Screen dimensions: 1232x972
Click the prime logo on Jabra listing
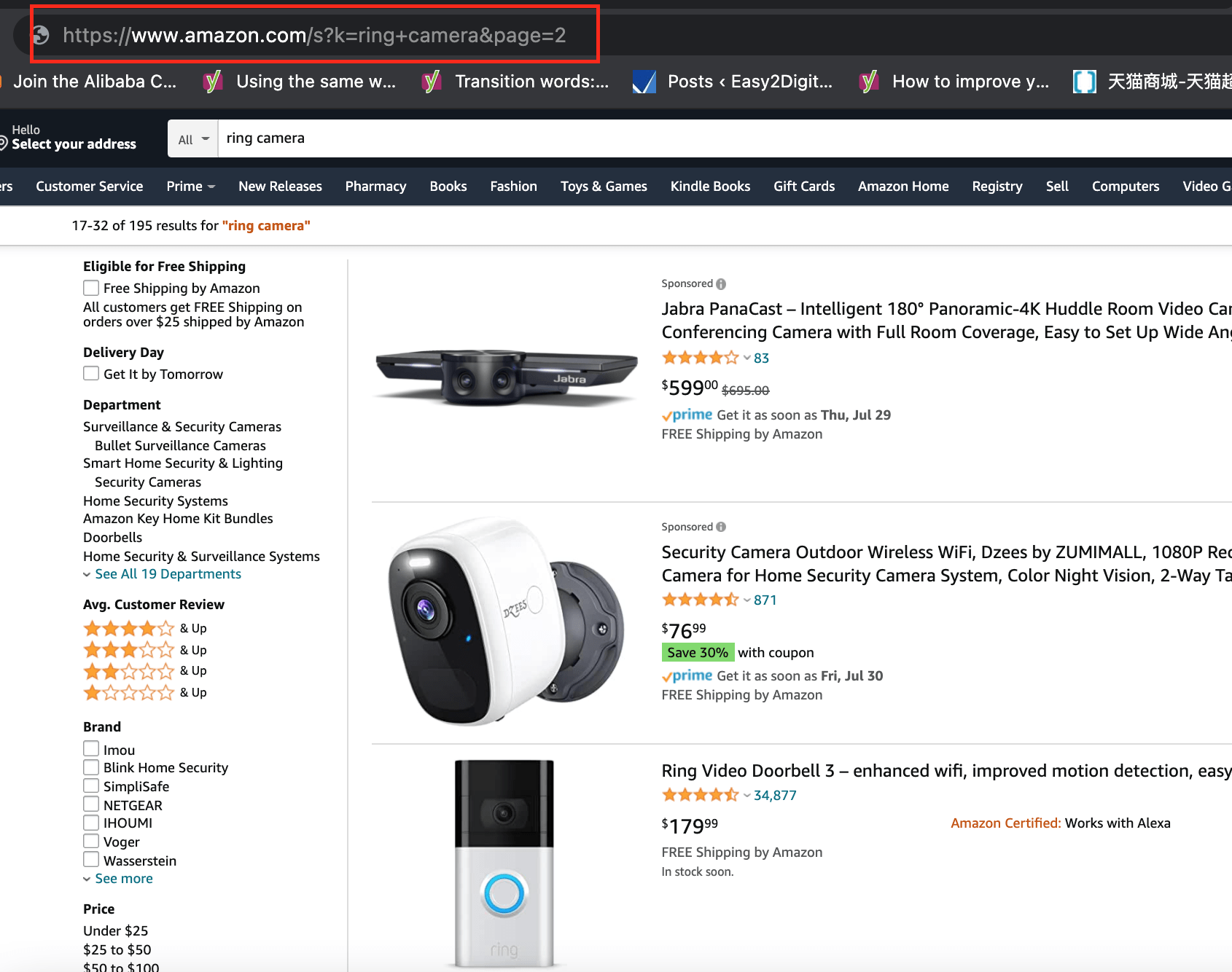[x=687, y=415]
